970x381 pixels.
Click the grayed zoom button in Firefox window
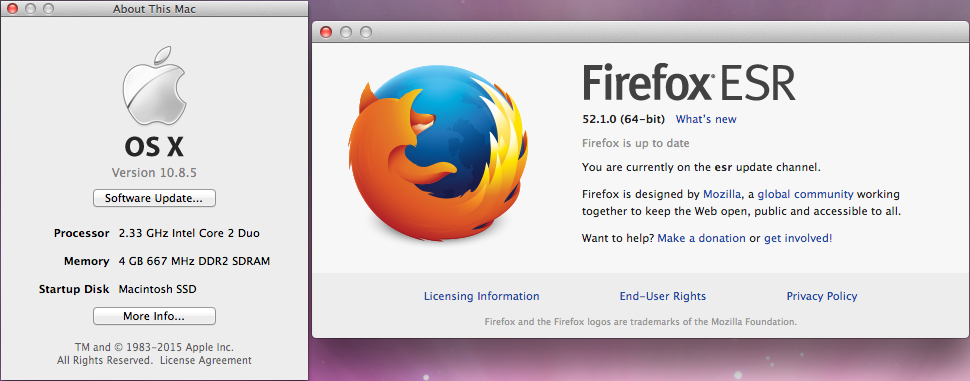366,32
